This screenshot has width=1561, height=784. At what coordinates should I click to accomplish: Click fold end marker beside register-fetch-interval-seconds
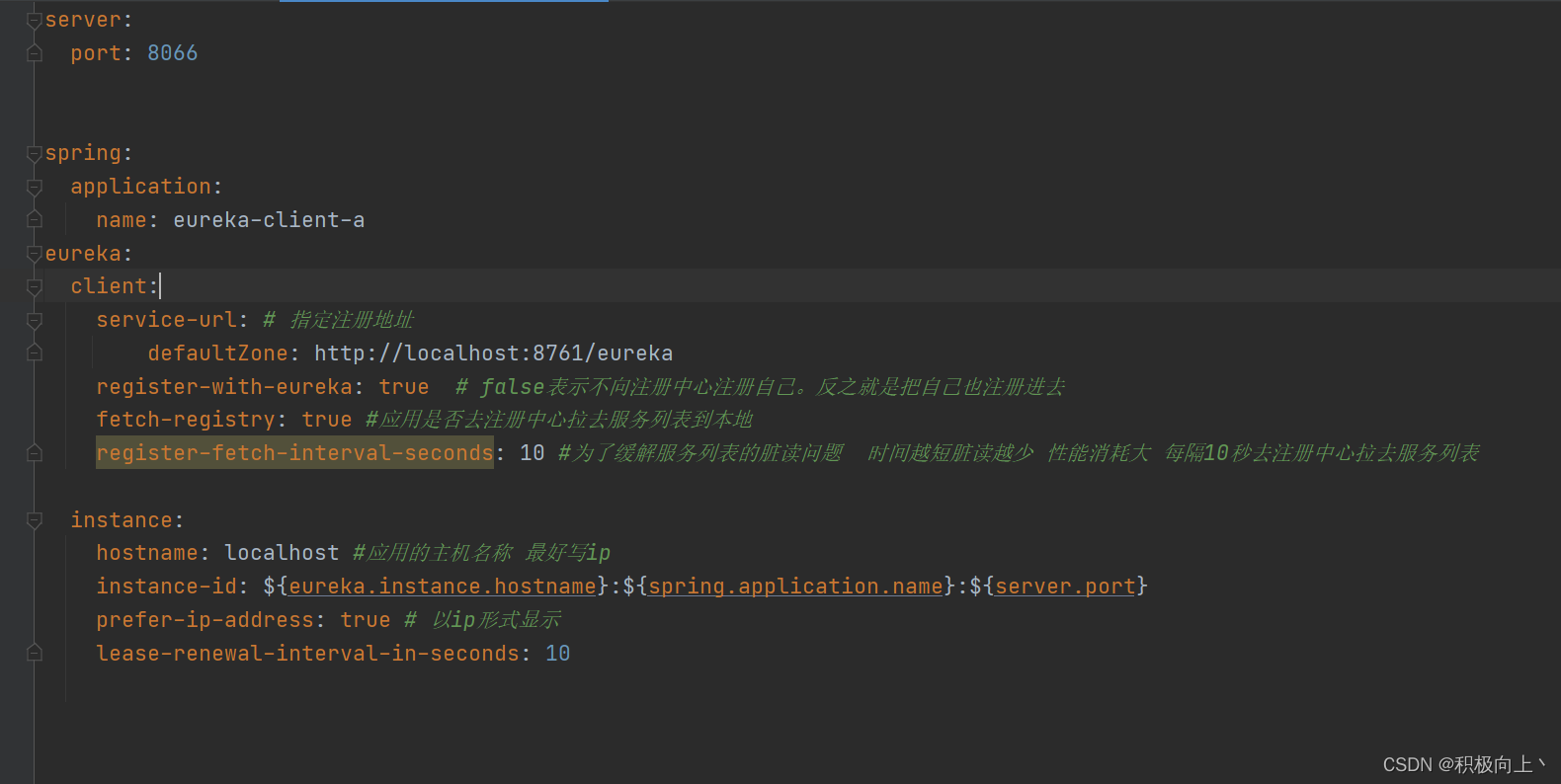point(35,453)
